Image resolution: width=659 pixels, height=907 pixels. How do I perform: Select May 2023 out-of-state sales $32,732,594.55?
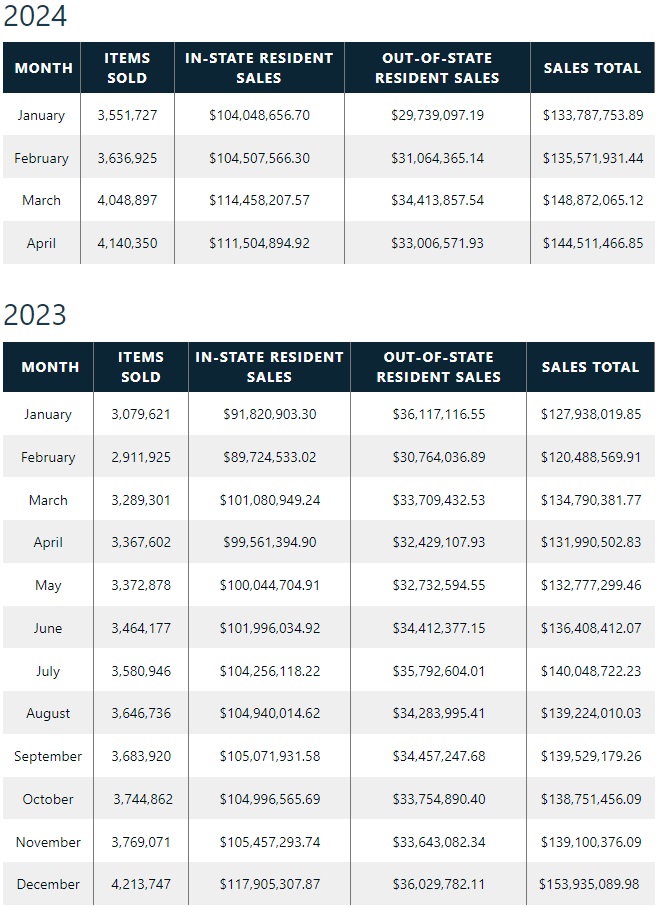(438, 585)
